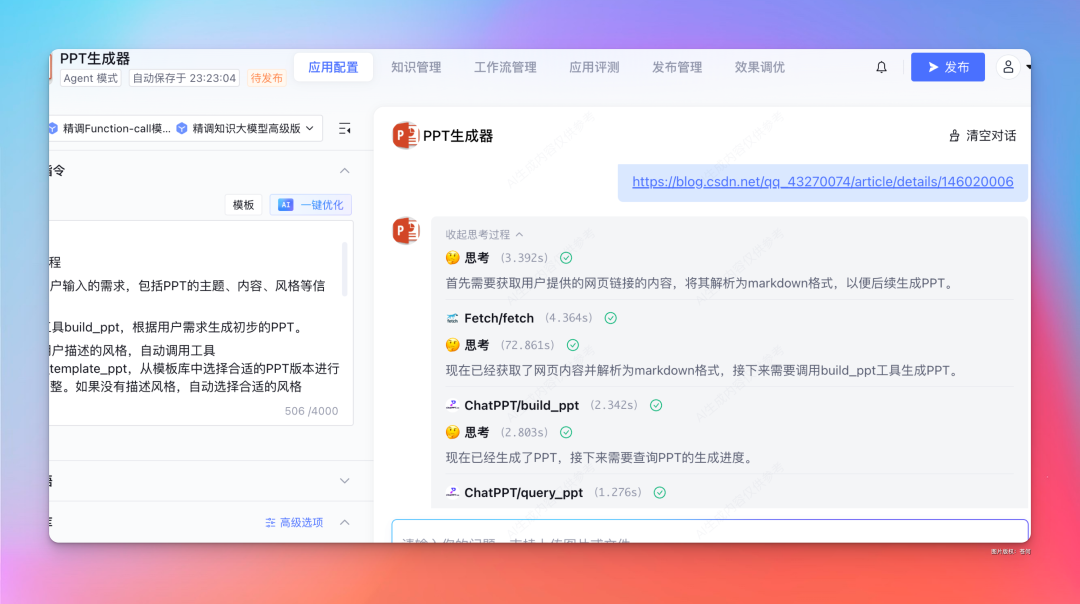The image size is (1080, 604).
Task: Click the Fetch/fetch step label
Action: 499,318
